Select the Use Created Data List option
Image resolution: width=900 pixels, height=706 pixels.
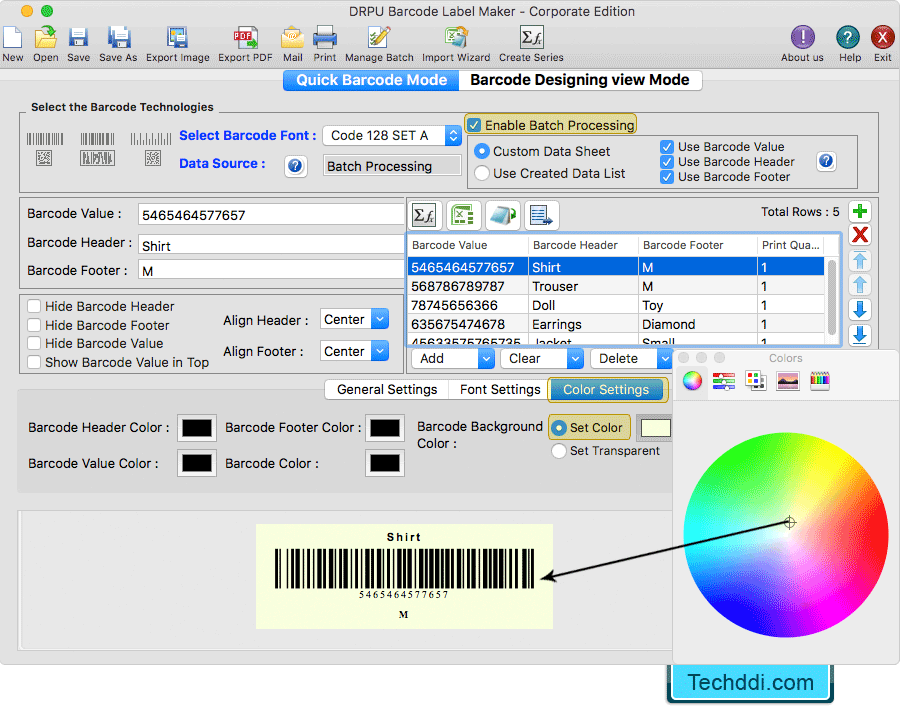click(482, 173)
